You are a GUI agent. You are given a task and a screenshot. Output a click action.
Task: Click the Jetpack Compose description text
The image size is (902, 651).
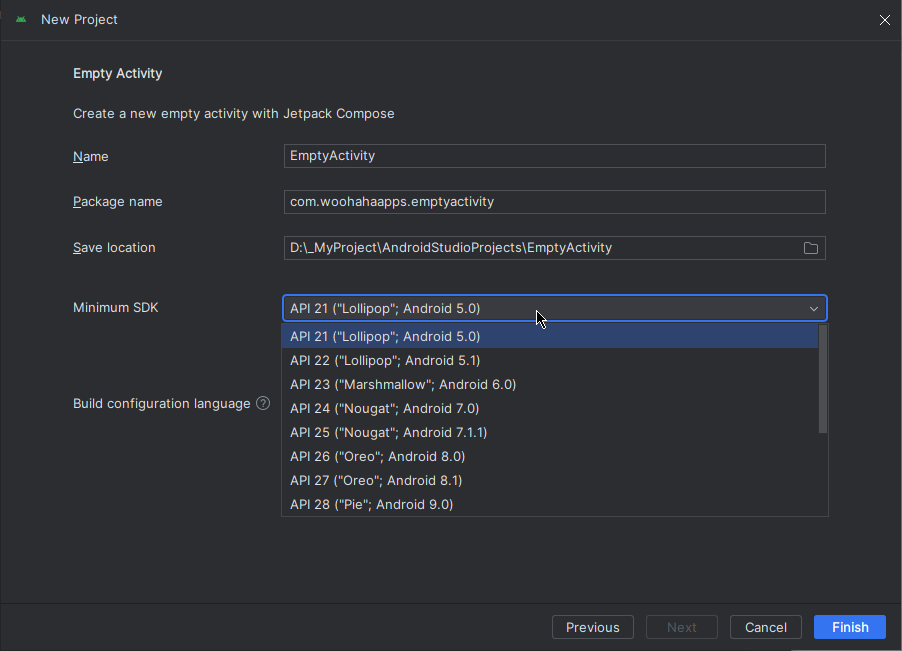234,114
